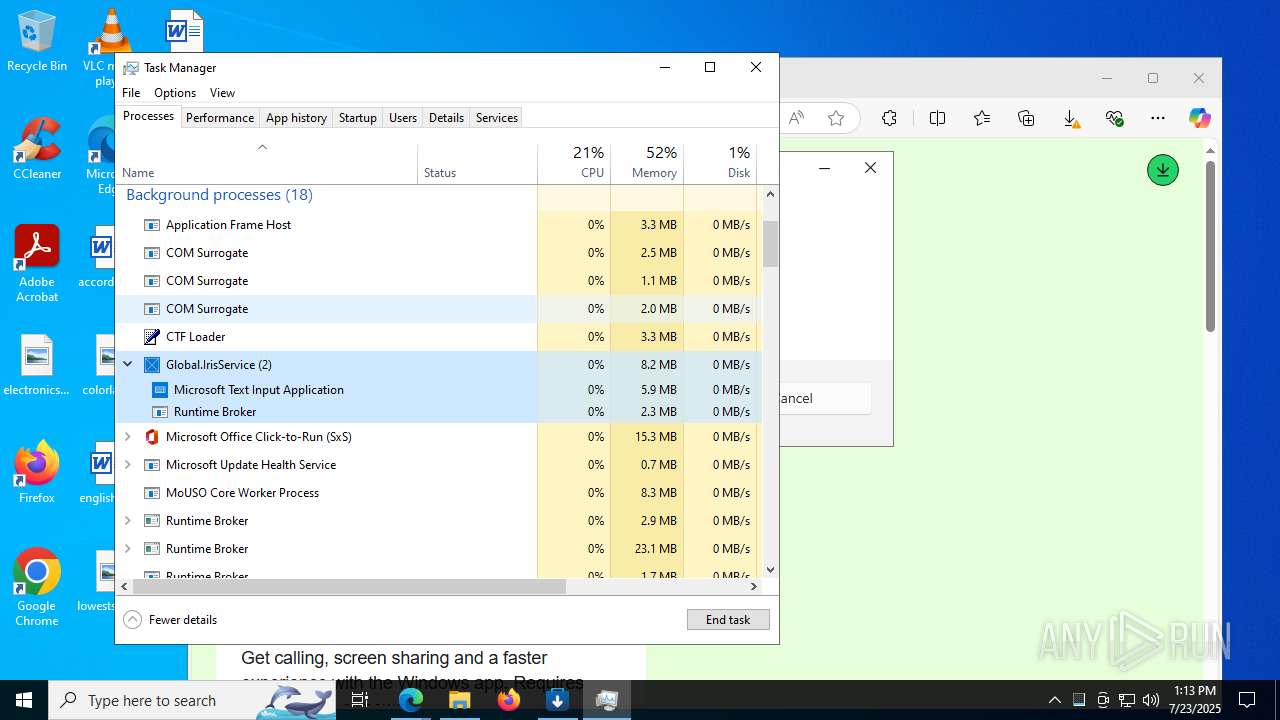Open Firefox desktop shortcut
1280x720 pixels.
(37, 472)
